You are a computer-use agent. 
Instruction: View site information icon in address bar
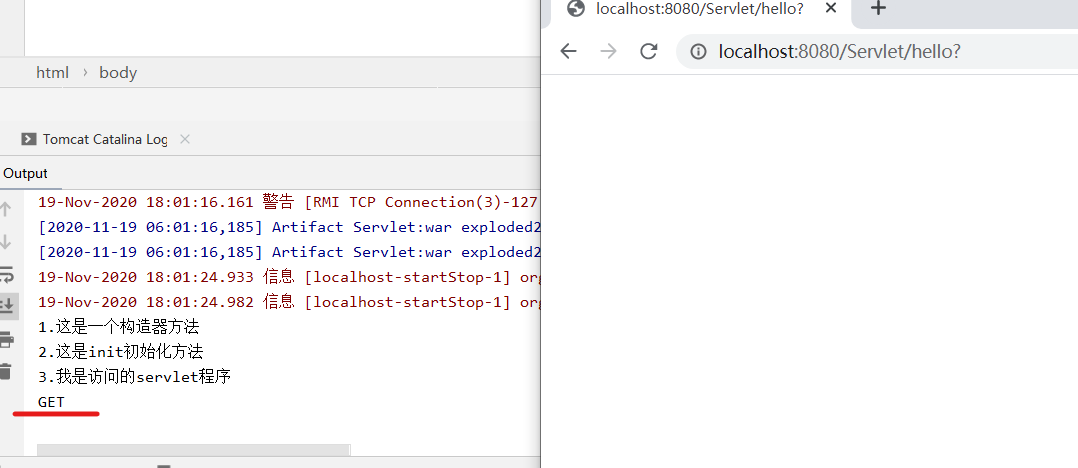point(698,52)
